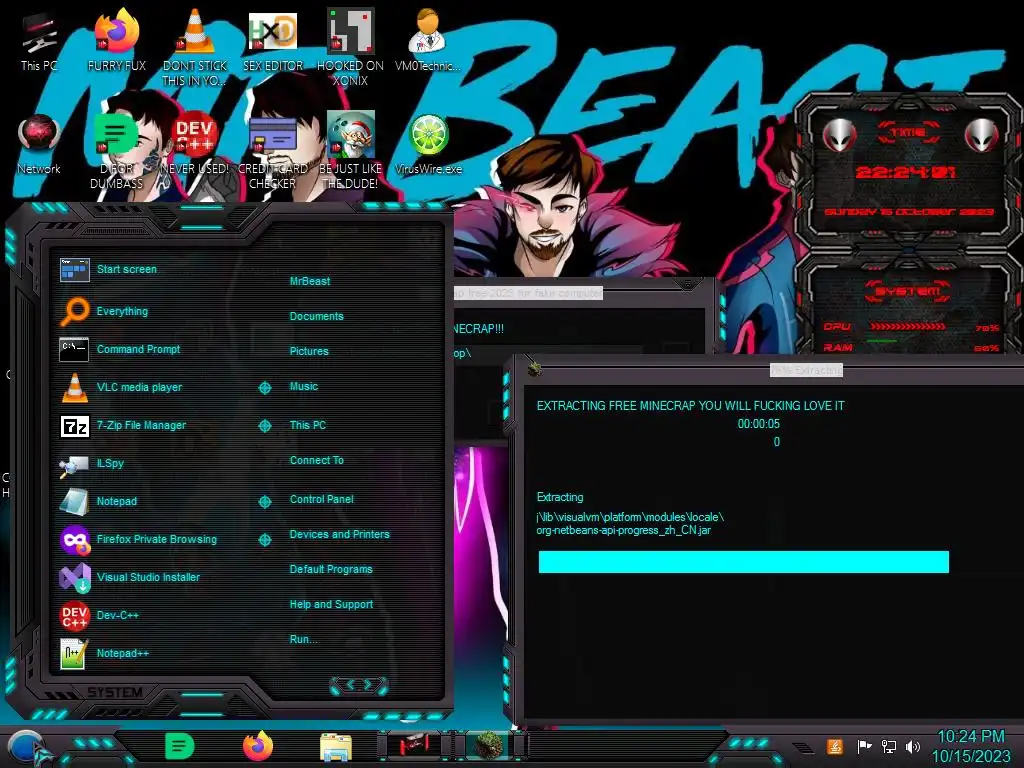Click Firefox Private Browsing mask icon
This screenshot has height=768, width=1024.
[74, 539]
